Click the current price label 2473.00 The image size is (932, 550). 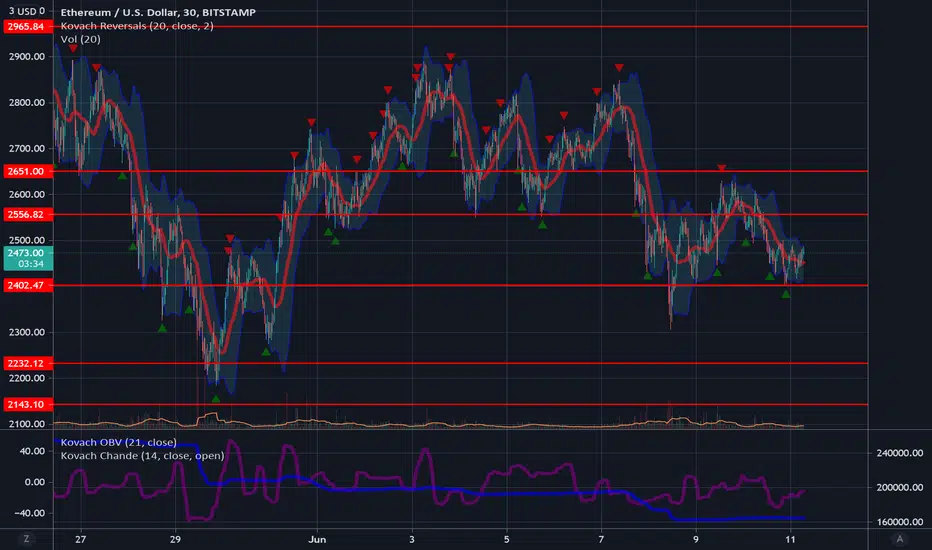click(x=26, y=253)
